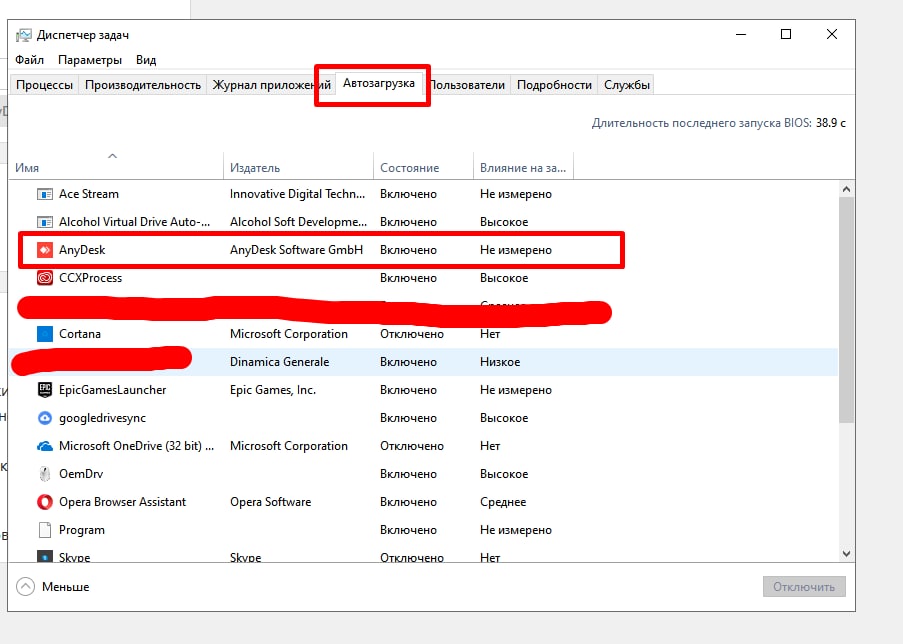Click the Skype app icon
Image resolution: width=903 pixels, height=644 pixels.
44,556
